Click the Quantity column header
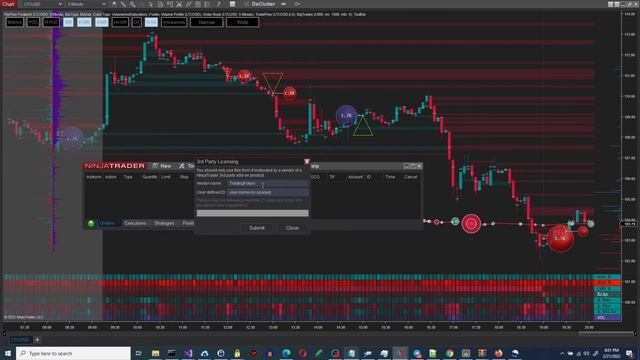 [x=150, y=177]
